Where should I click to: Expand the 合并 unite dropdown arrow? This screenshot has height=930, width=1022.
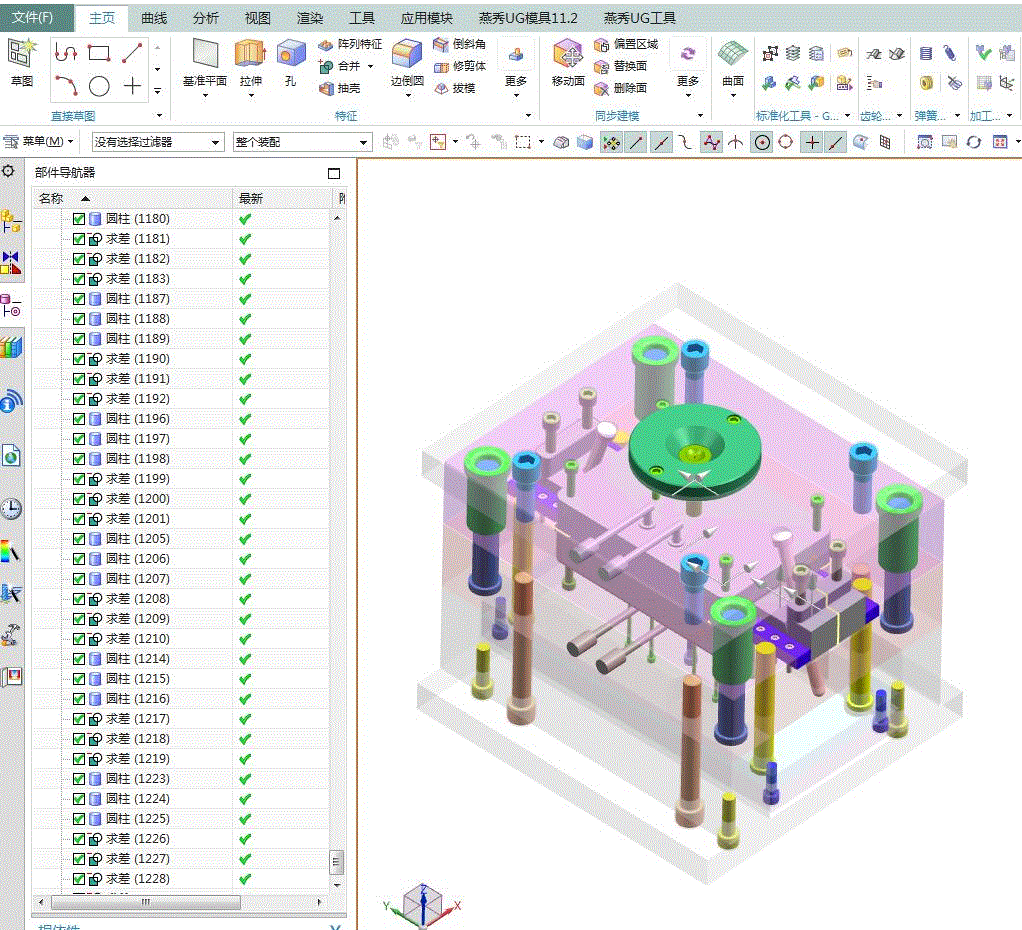point(370,66)
